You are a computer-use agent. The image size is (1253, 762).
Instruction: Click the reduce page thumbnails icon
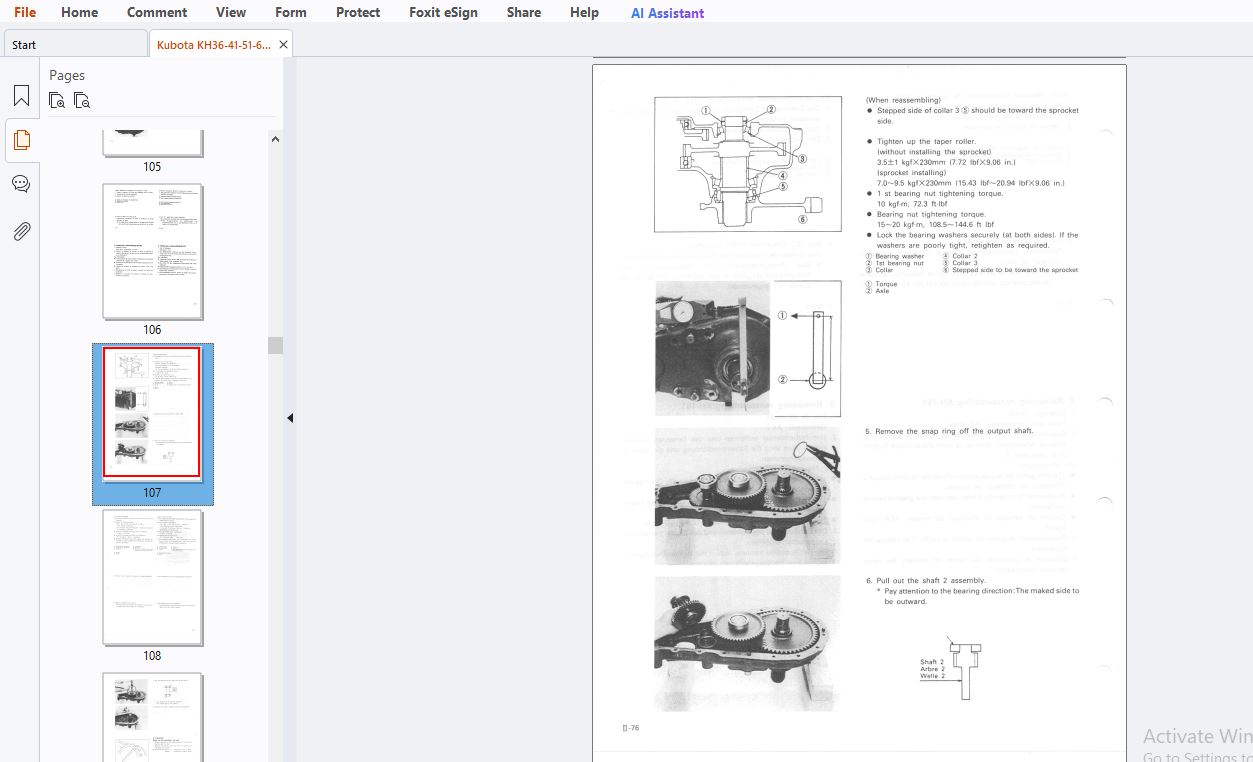click(82, 100)
